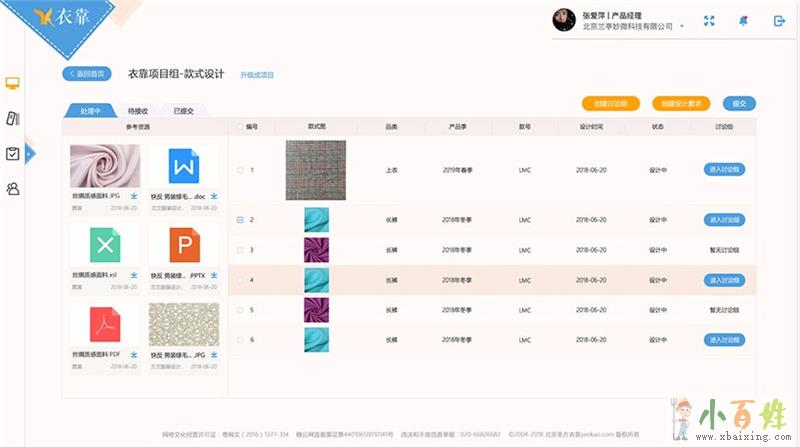Screen dimensions: 800x447
Task: Open the gray tweed fabric thumbnail in row 1
Action: click(x=315, y=170)
